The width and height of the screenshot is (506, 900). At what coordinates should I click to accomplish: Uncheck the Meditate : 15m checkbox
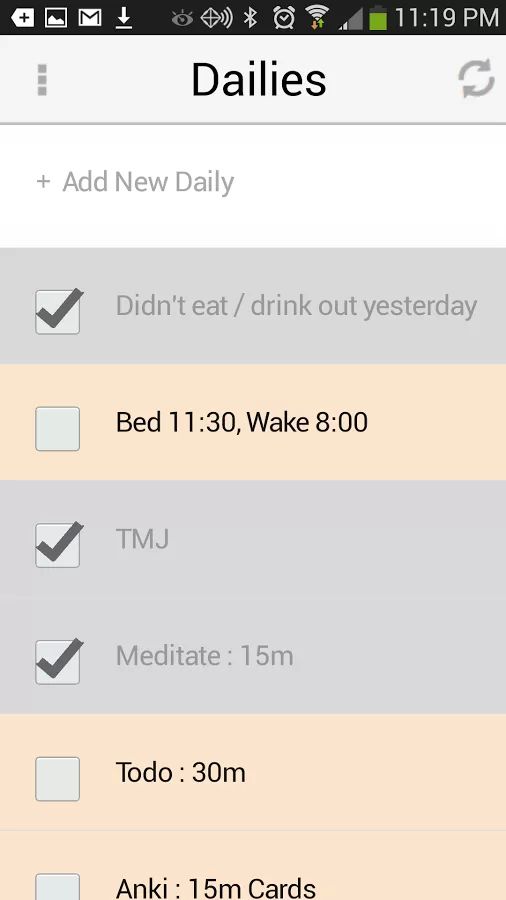[57, 662]
